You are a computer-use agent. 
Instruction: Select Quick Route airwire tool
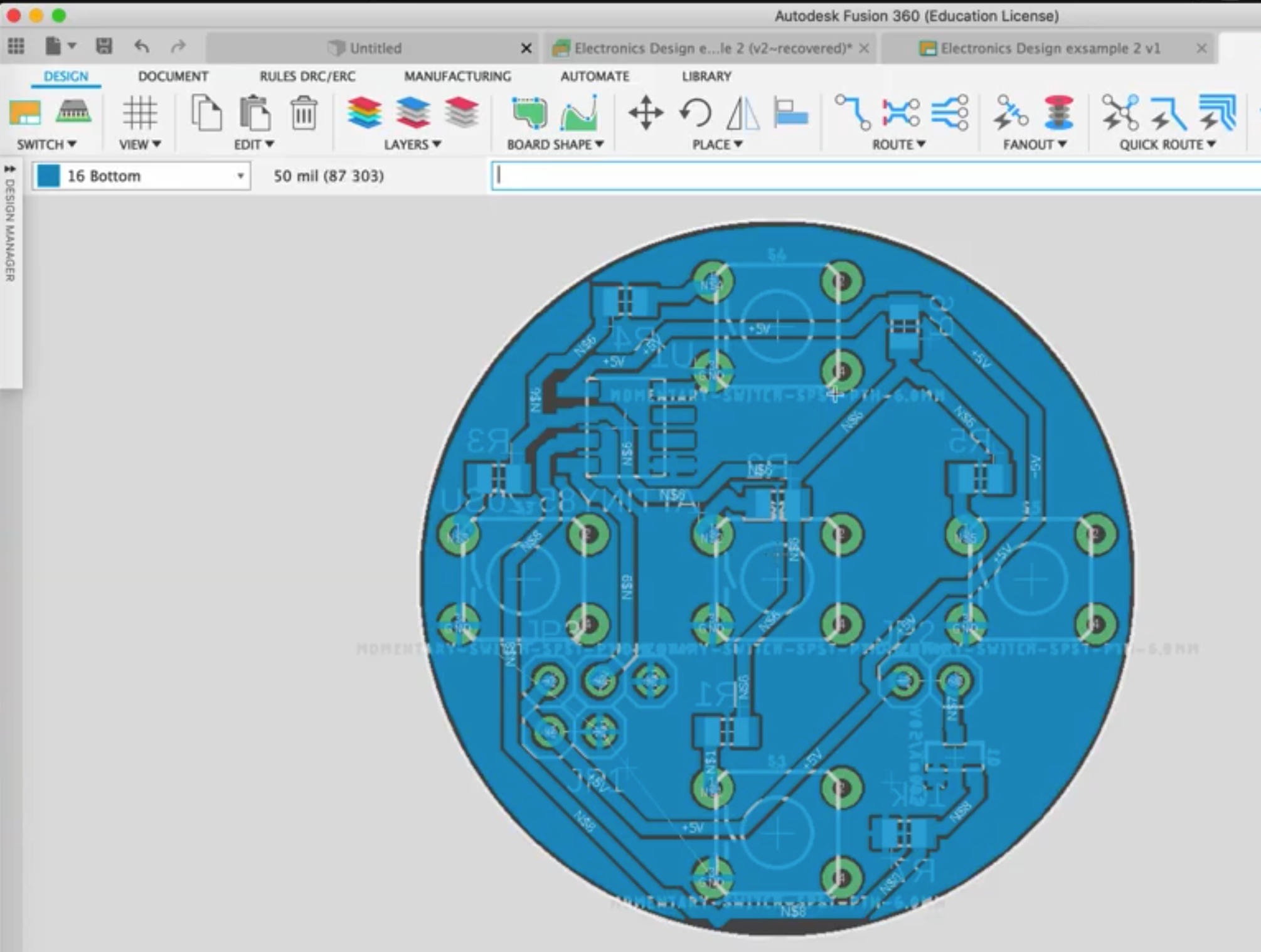click(x=1120, y=113)
